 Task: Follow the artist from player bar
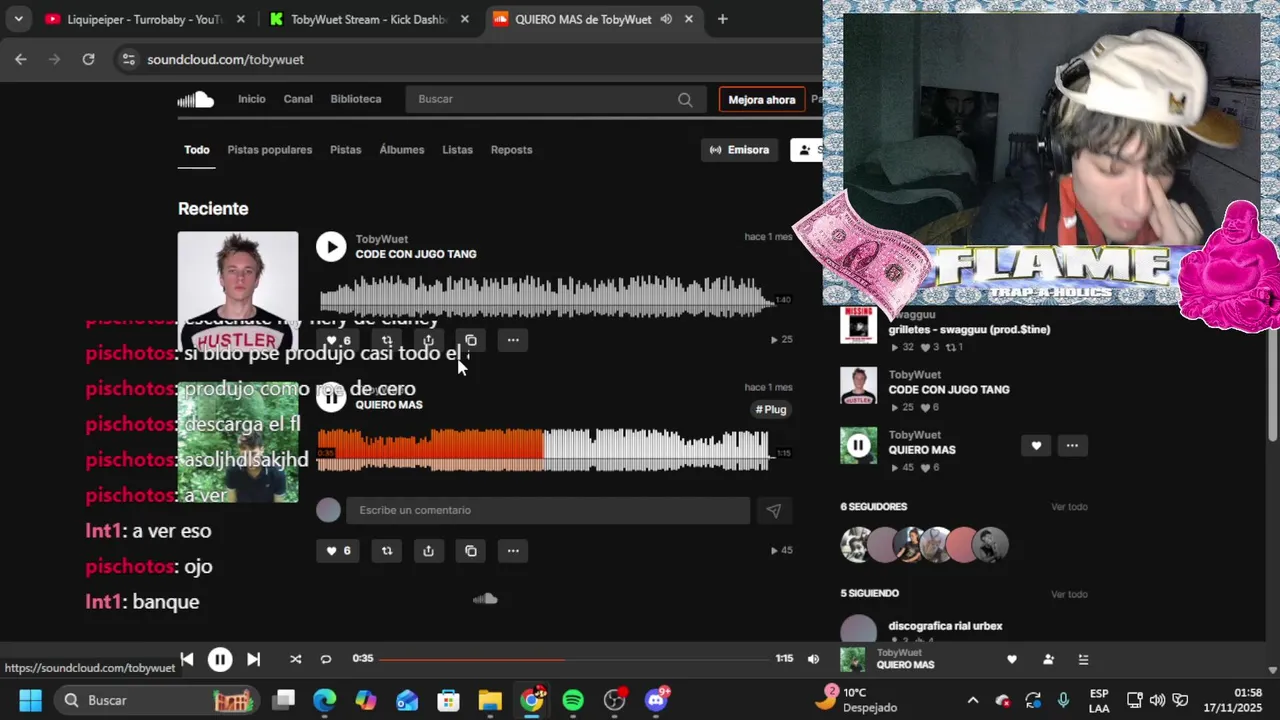(x=1048, y=659)
